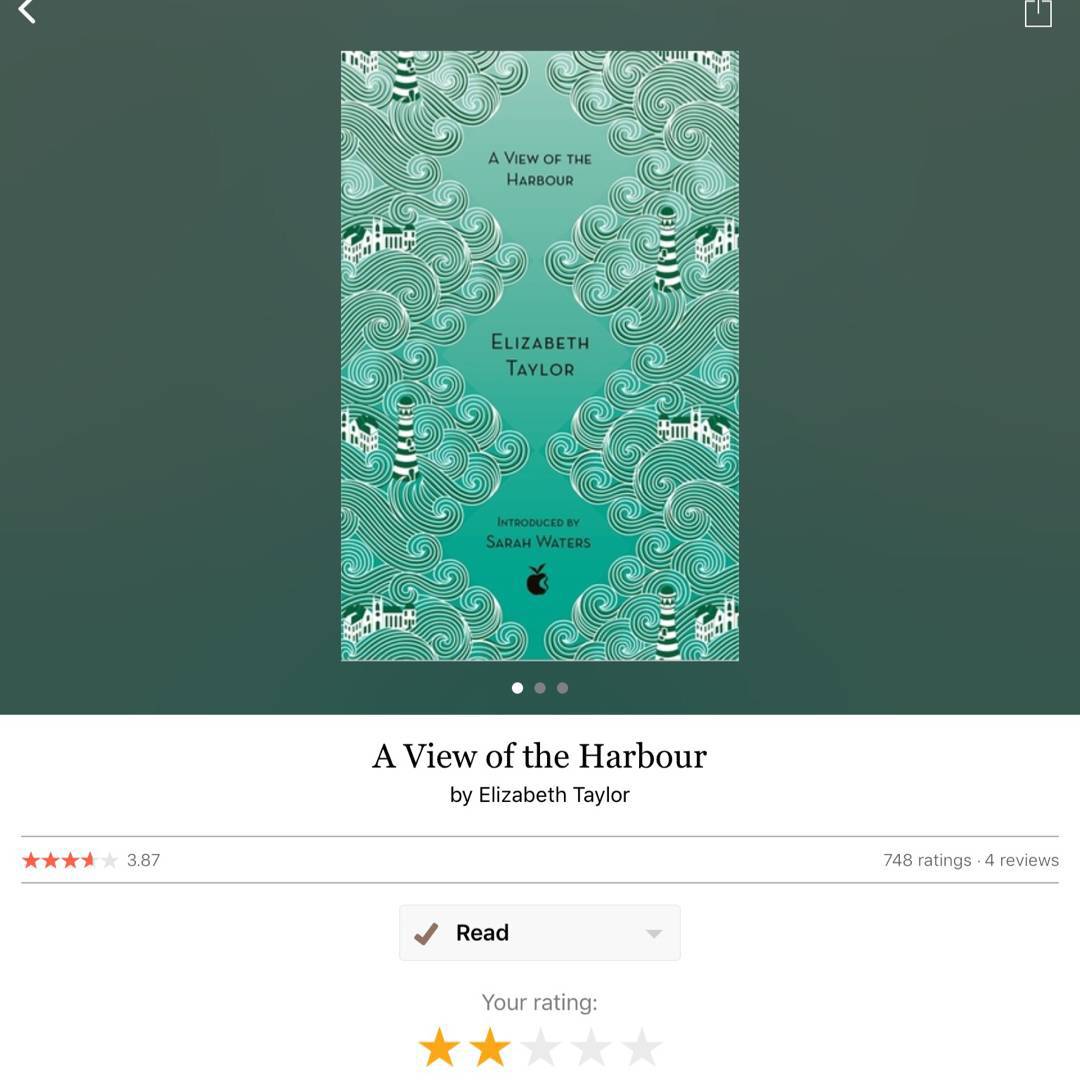Viewport: 1080px width, 1080px height.
Task: Select the second cover page dot
Action: (x=540, y=687)
